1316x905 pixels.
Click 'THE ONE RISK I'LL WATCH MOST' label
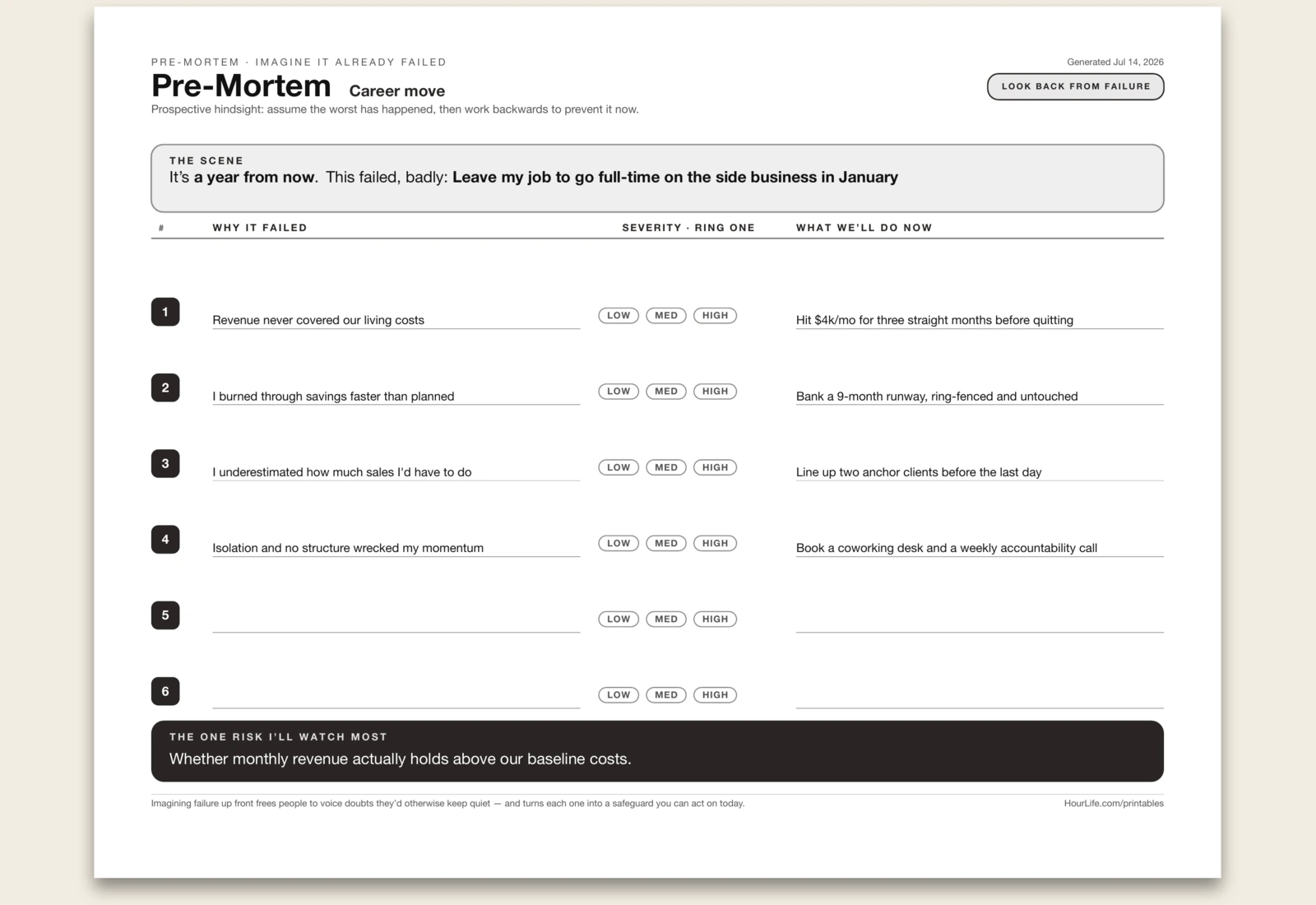tap(278, 737)
